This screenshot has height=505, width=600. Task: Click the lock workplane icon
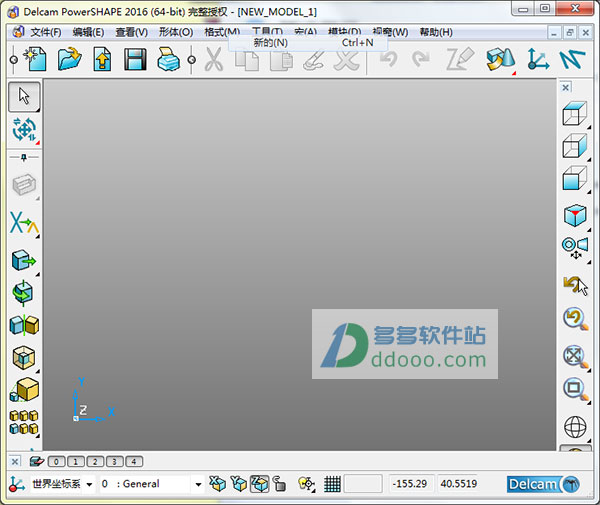pos(280,484)
